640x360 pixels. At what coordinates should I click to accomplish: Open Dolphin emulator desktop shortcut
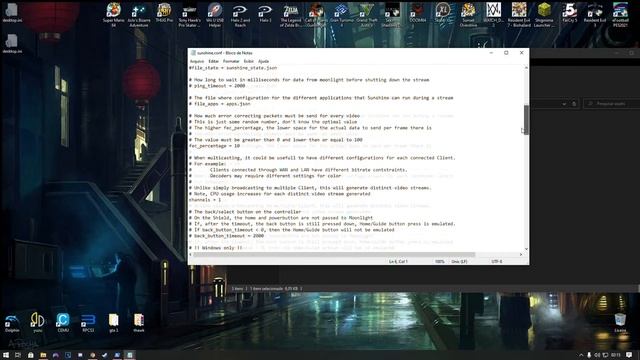tap(12, 322)
